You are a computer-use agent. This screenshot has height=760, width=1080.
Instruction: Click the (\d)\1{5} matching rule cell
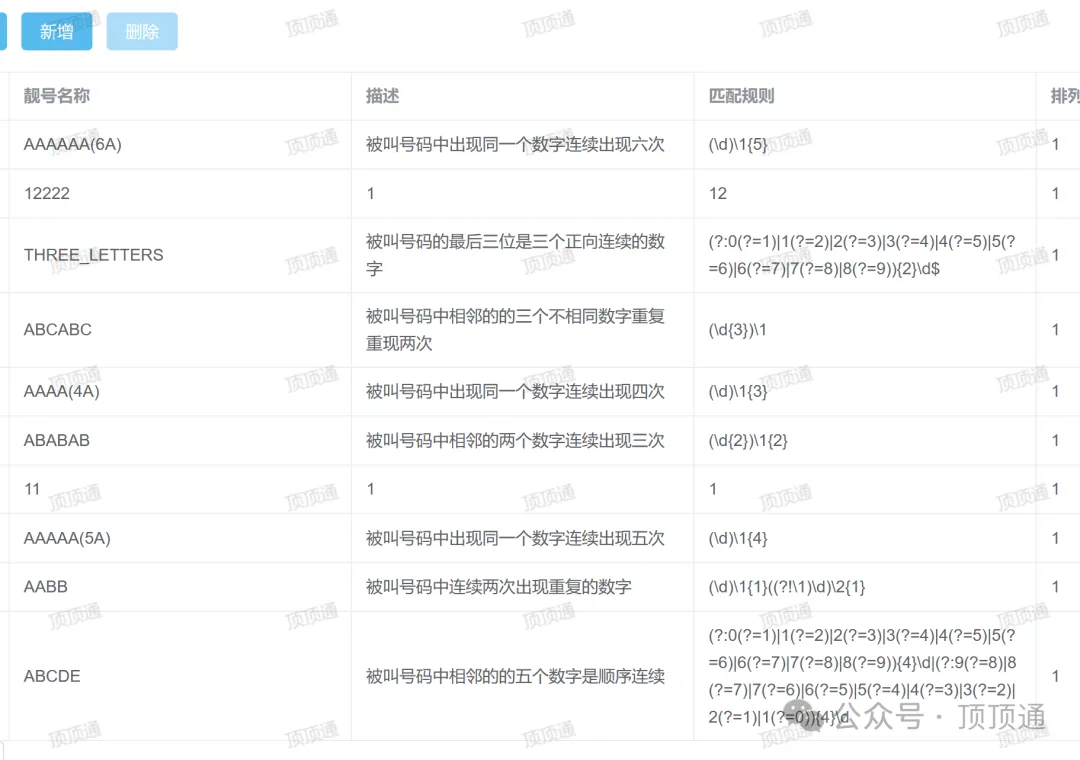(738, 145)
